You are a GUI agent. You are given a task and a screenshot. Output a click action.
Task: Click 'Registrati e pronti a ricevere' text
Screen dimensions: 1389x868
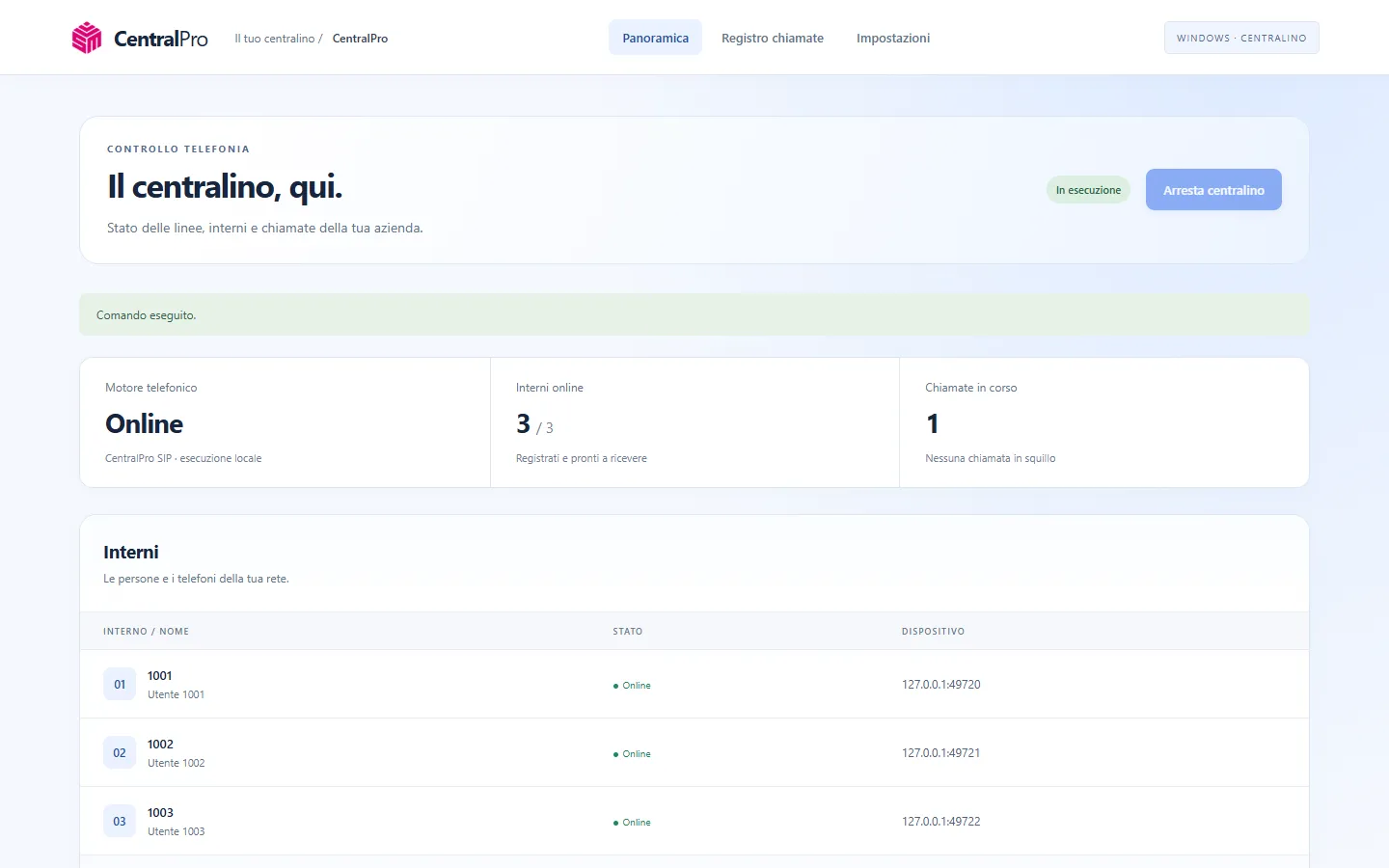[x=581, y=458]
